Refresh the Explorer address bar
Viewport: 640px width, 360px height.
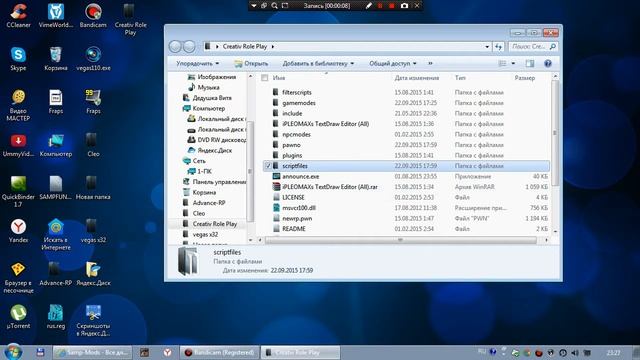tap(498, 47)
